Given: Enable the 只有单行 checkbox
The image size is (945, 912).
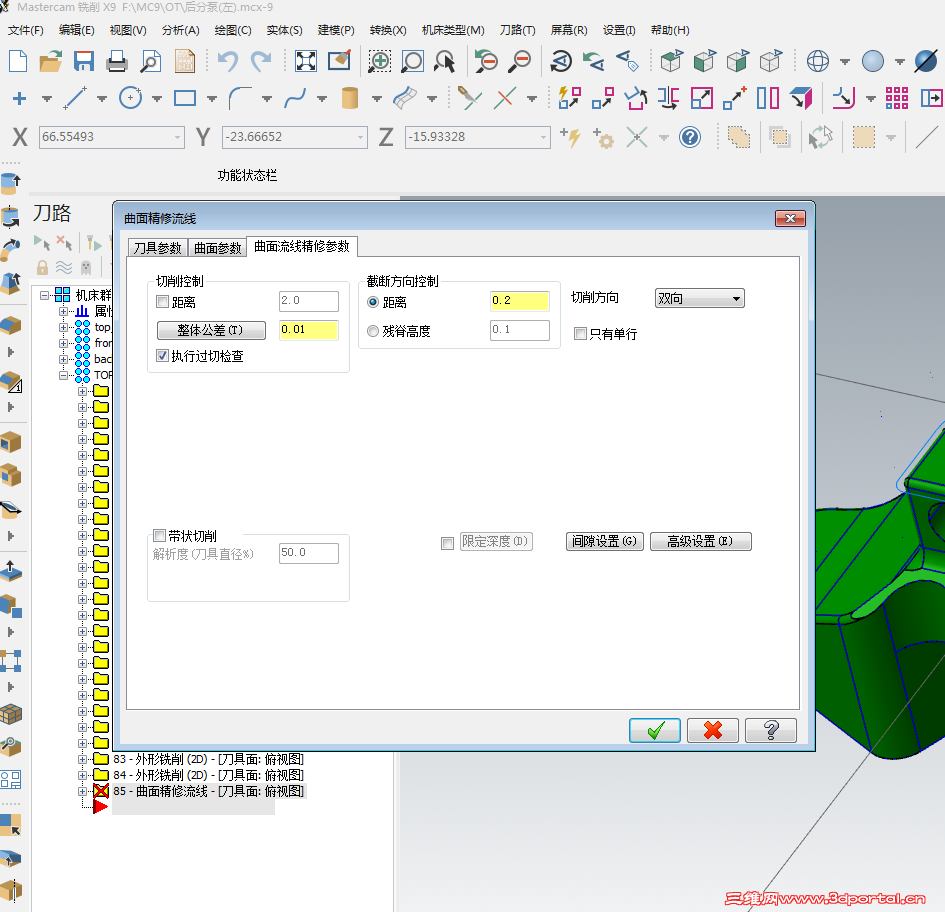Looking at the screenshot, I should coord(580,333).
